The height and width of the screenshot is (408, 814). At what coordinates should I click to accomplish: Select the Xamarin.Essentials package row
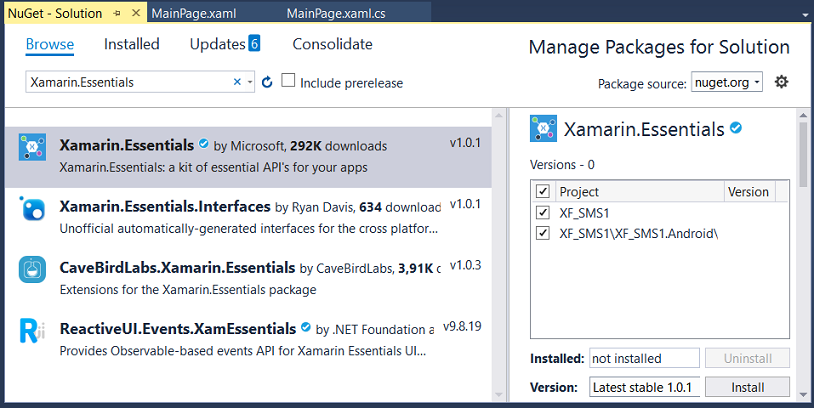point(248,157)
